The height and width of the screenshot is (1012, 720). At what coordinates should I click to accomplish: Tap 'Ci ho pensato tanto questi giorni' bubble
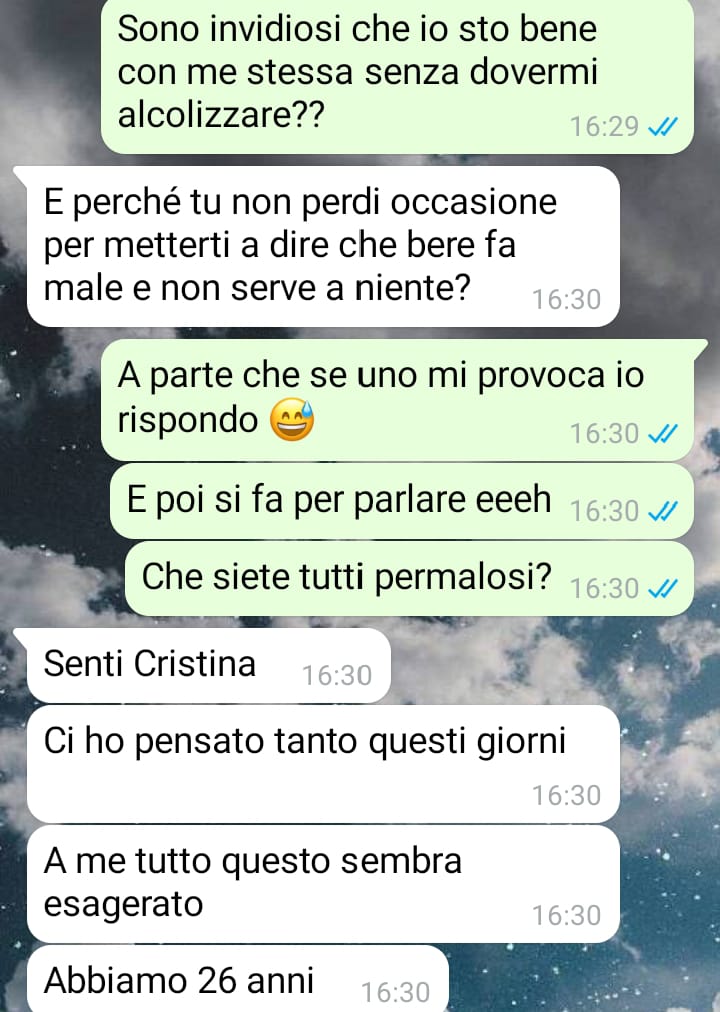coord(323,764)
